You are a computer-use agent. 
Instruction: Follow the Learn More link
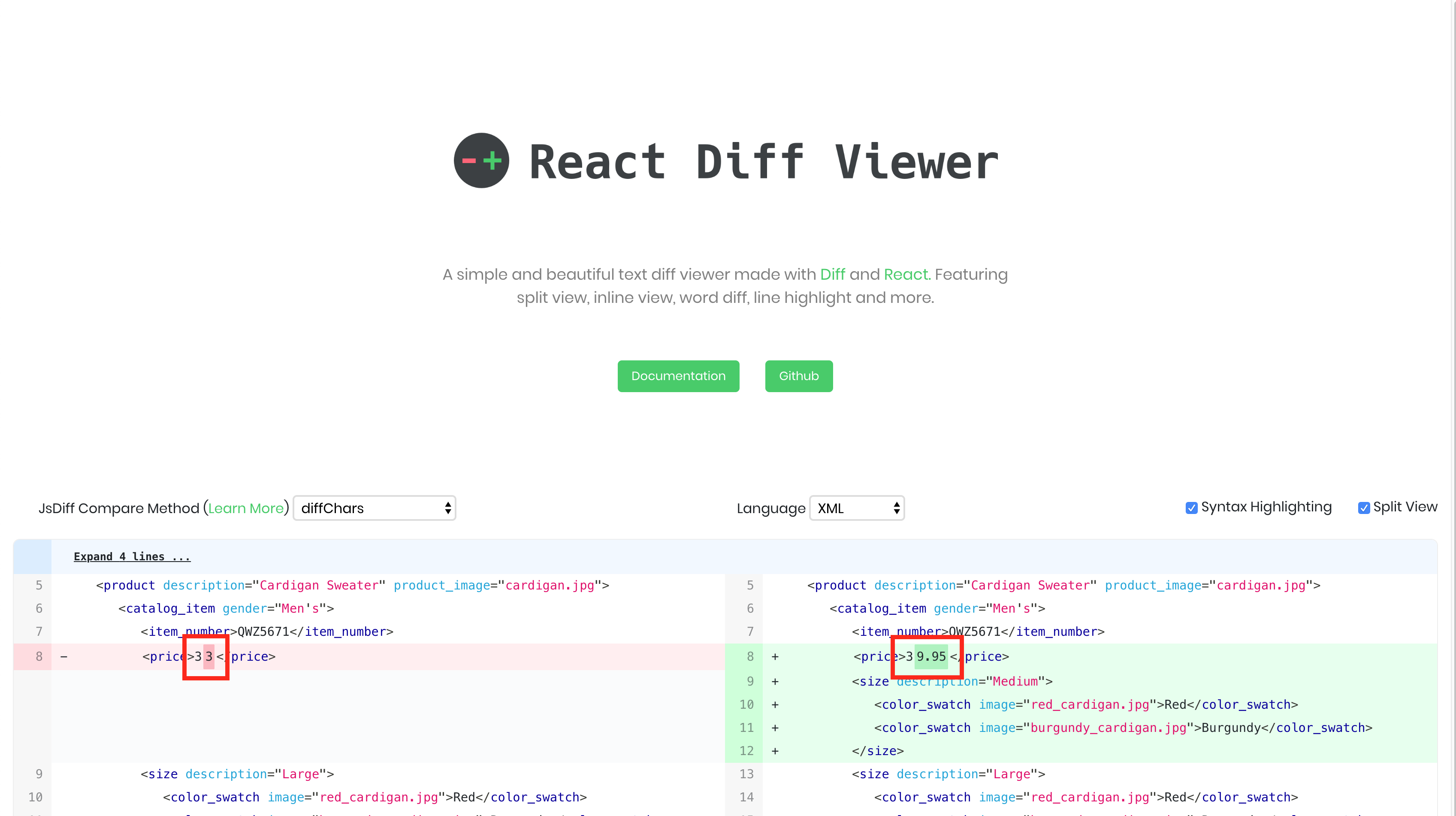coord(246,508)
